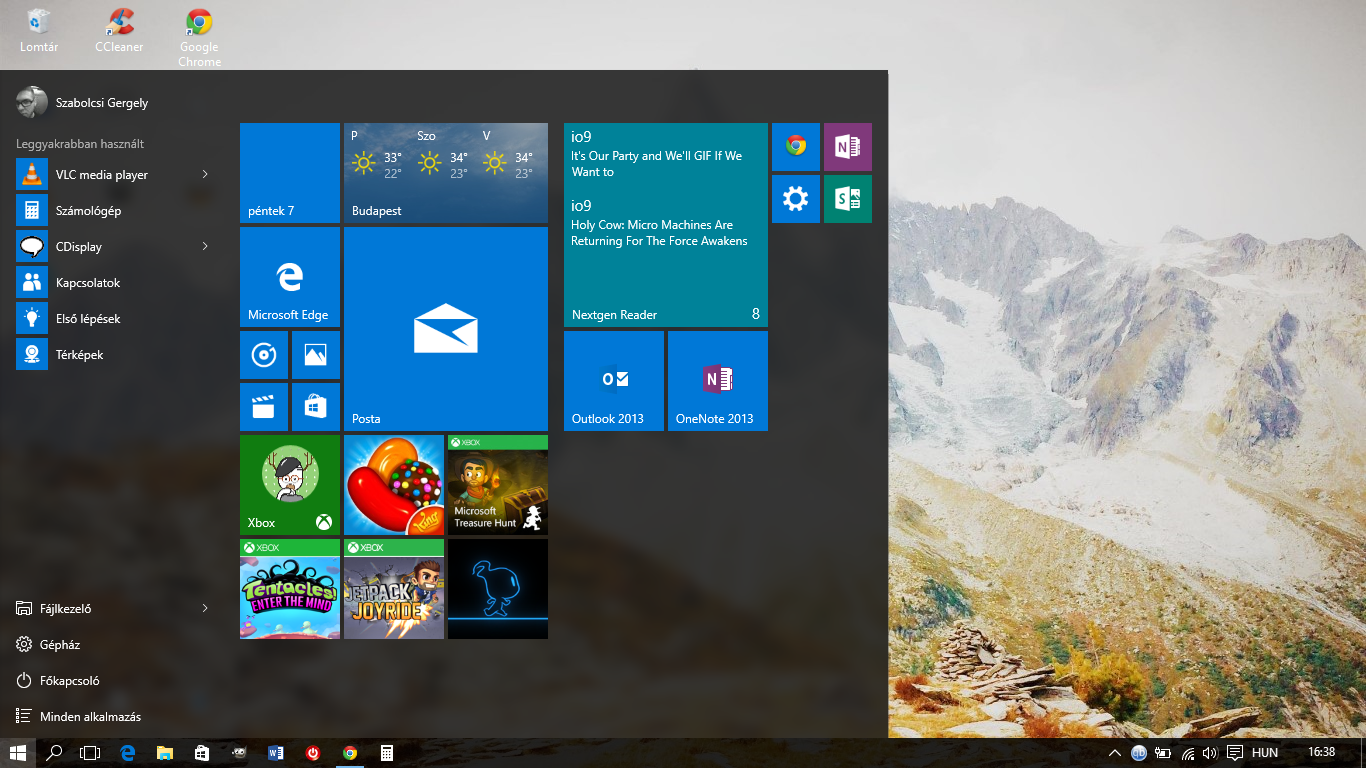The width and height of the screenshot is (1366, 768).
Task: Open the Nextgen Reader news tile
Action: (666, 225)
